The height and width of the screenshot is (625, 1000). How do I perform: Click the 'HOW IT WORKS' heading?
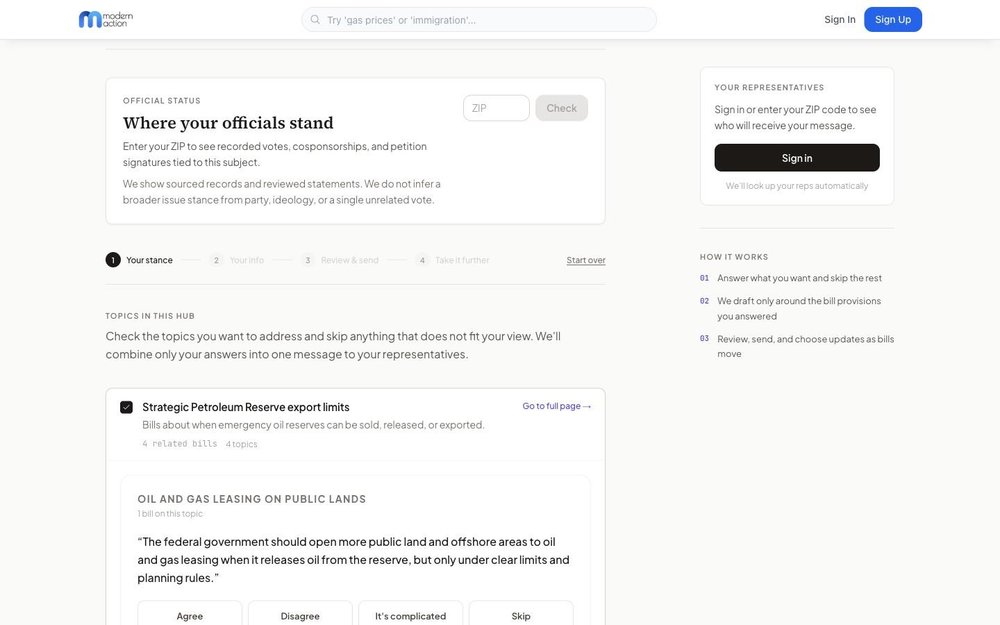[x=733, y=257]
